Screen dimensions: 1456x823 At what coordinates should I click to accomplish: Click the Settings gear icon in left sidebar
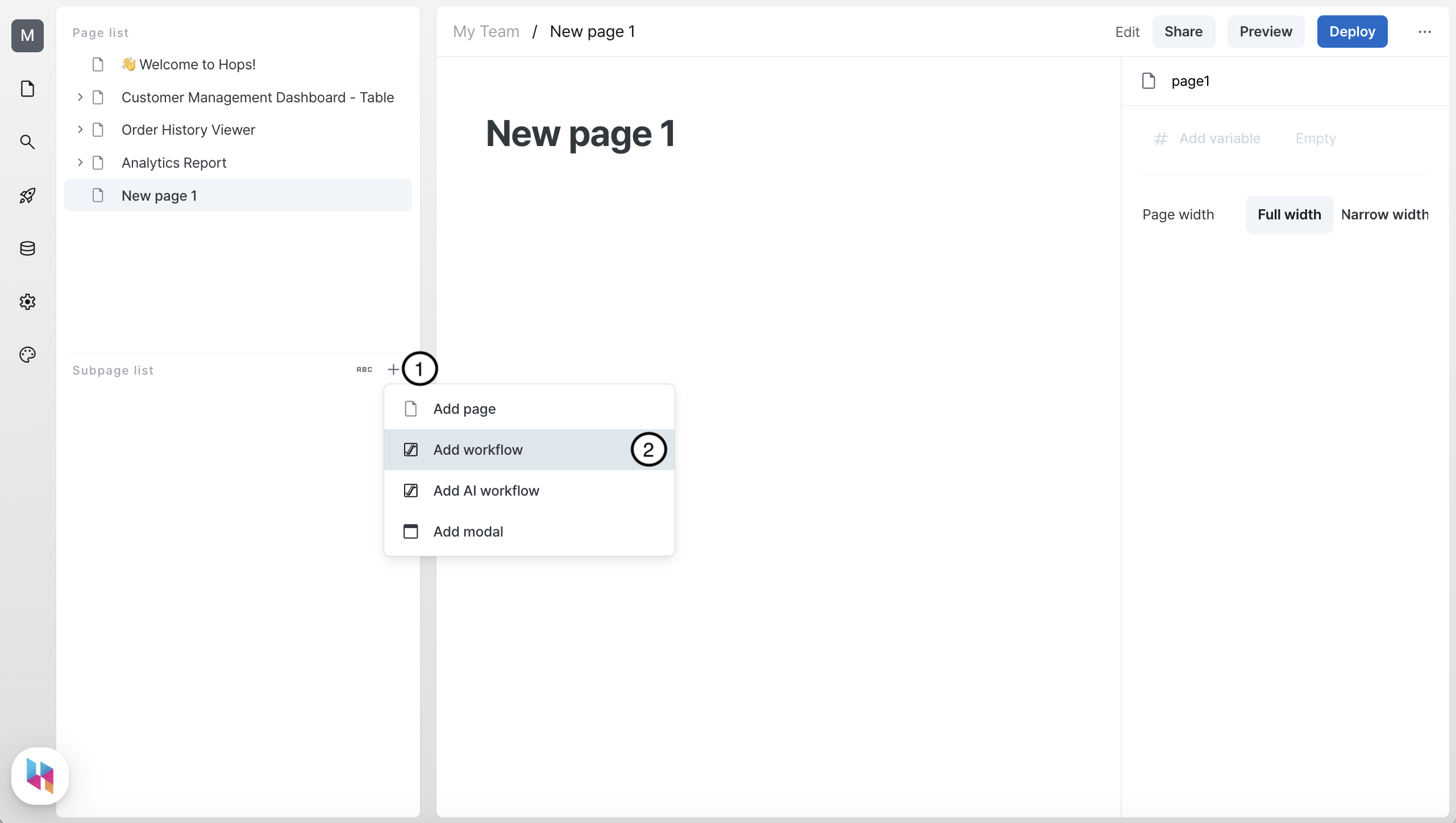[28, 302]
